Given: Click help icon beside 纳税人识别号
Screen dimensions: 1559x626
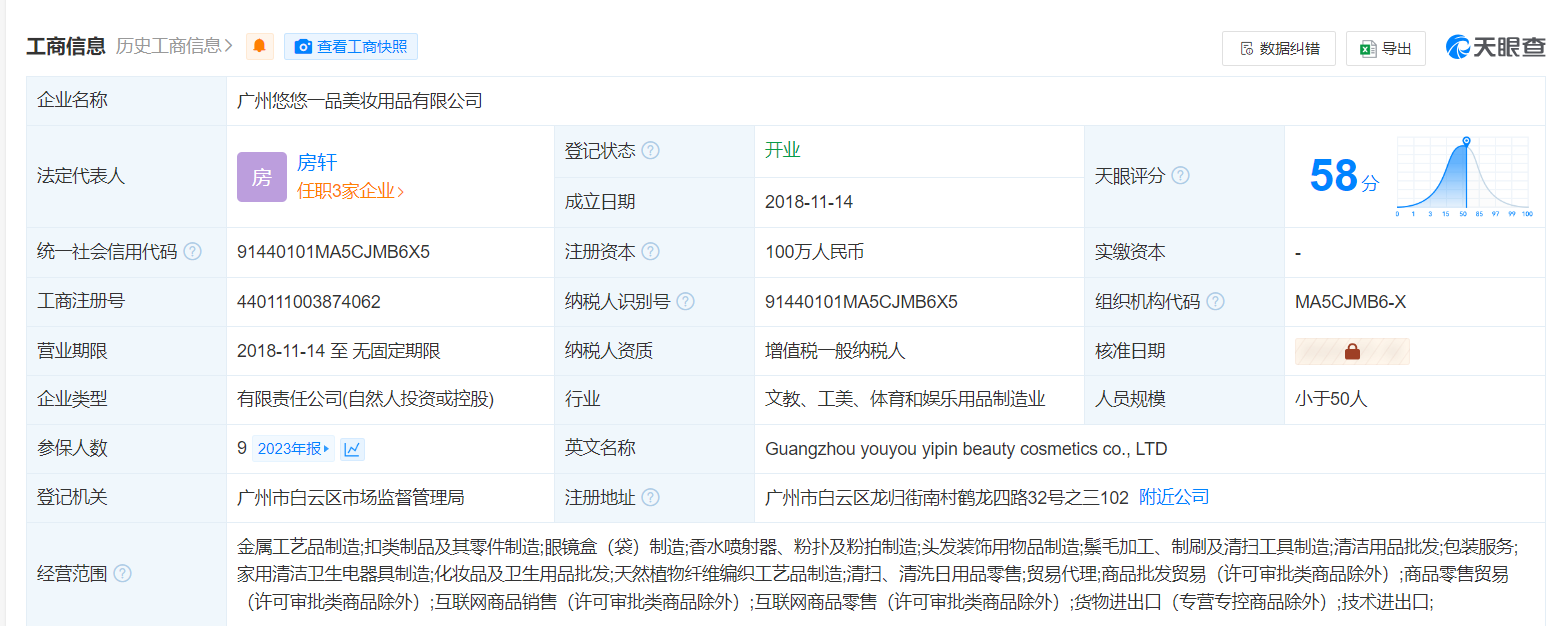Looking at the screenshot, I should pos(685,301).
